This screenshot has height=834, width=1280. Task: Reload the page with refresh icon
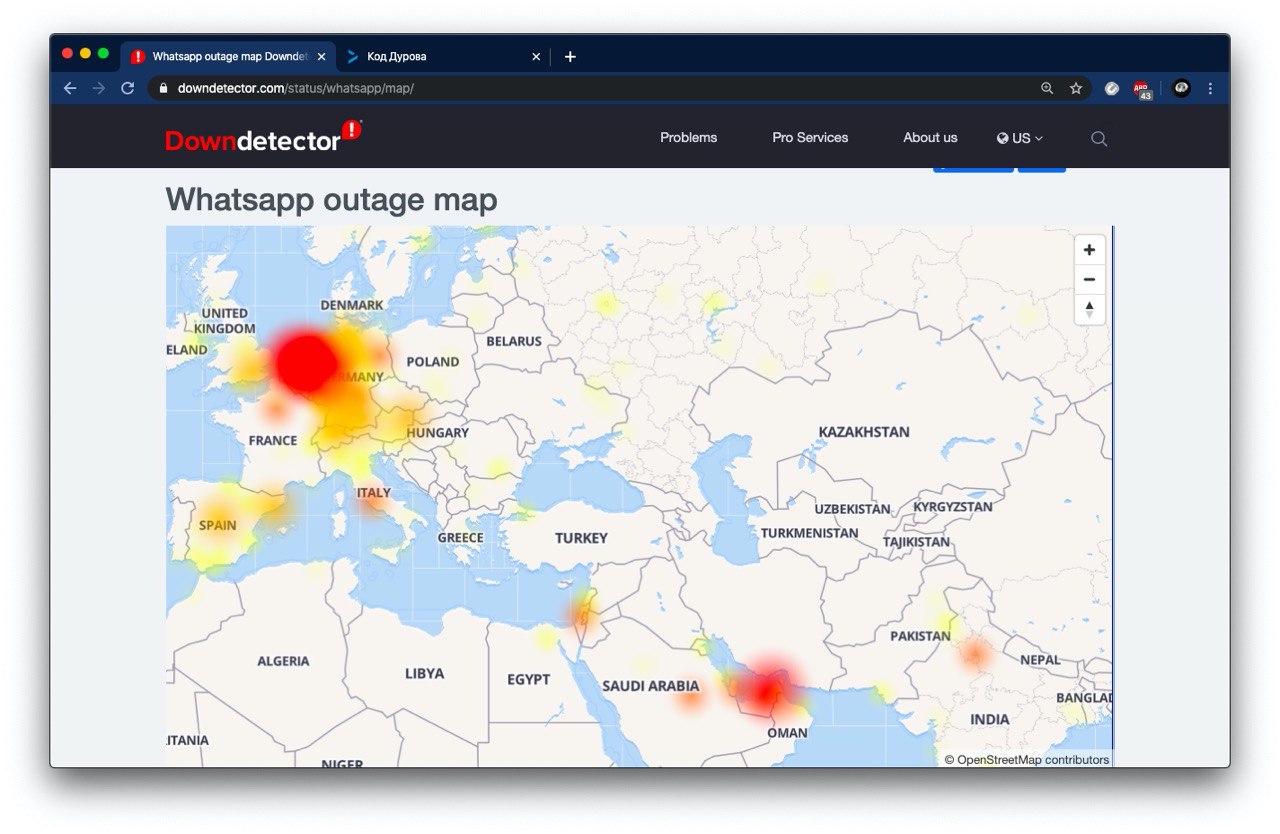click(x=127, y=88)
